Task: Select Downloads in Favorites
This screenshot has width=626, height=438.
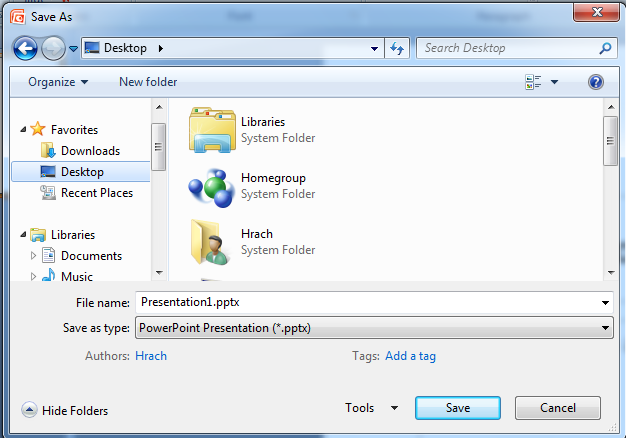Action: point(90,151)
